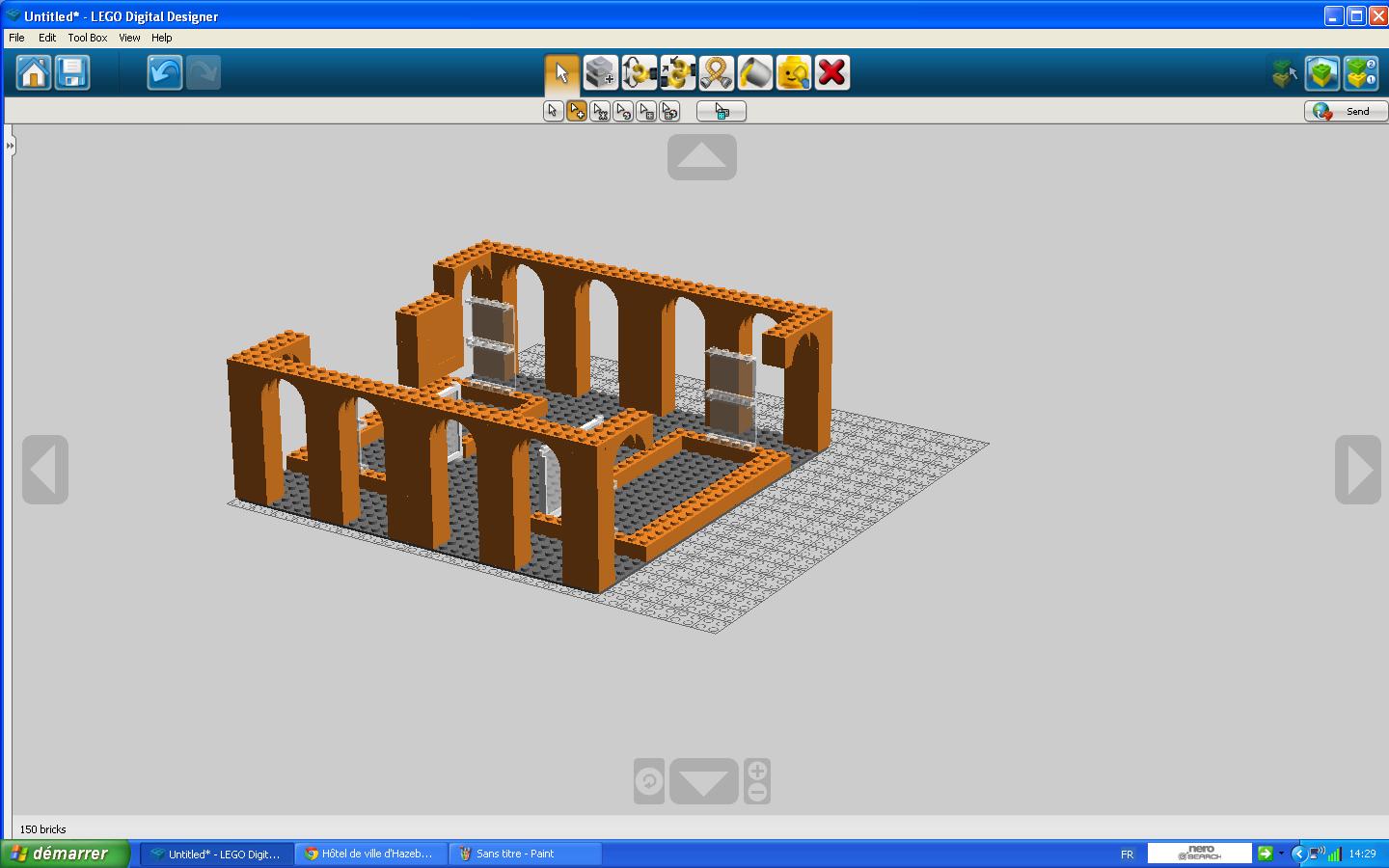Pick the Paint bucket tool

[754, 72]
